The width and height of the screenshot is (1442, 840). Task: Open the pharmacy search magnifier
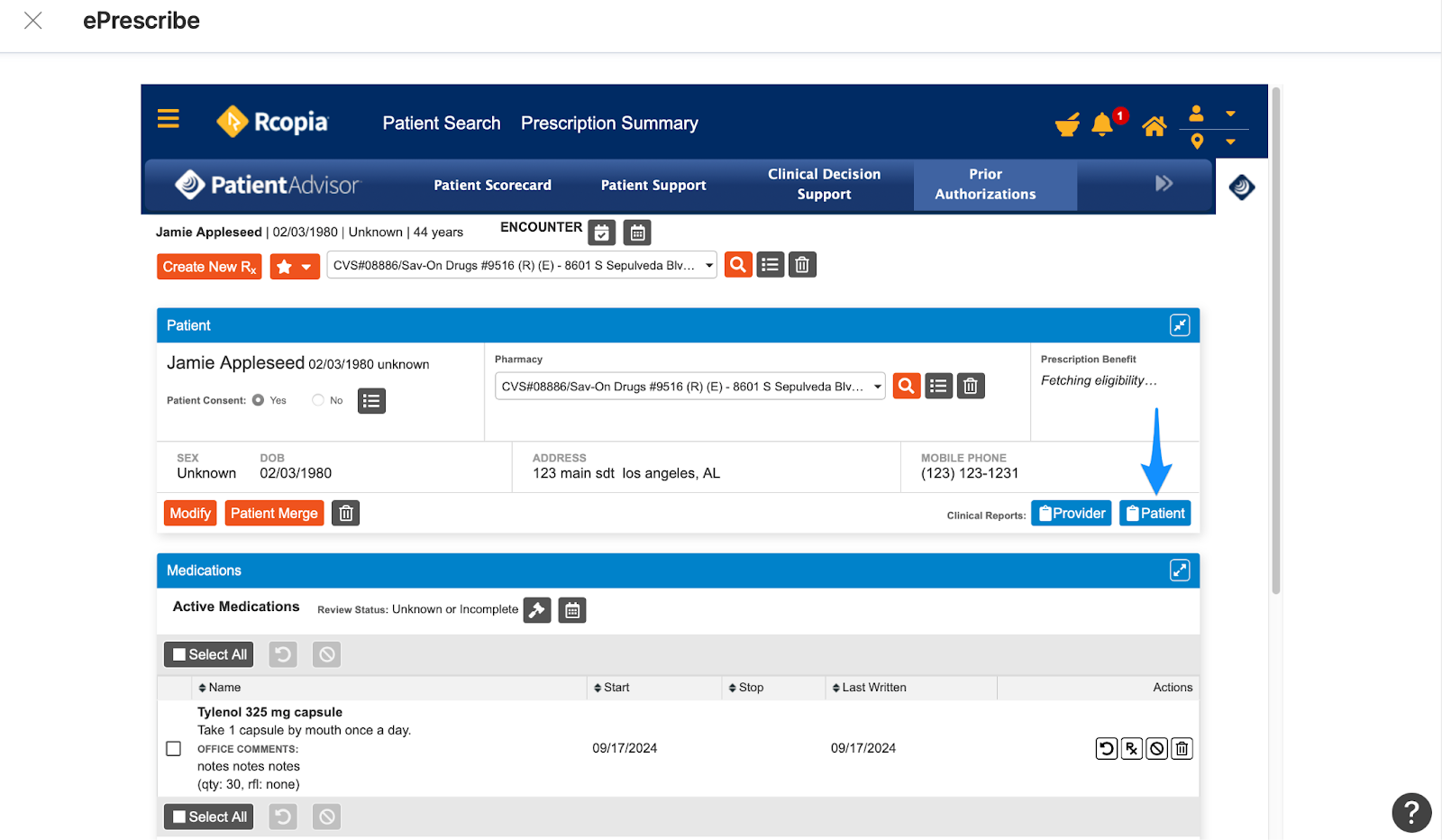coord(906,385)
